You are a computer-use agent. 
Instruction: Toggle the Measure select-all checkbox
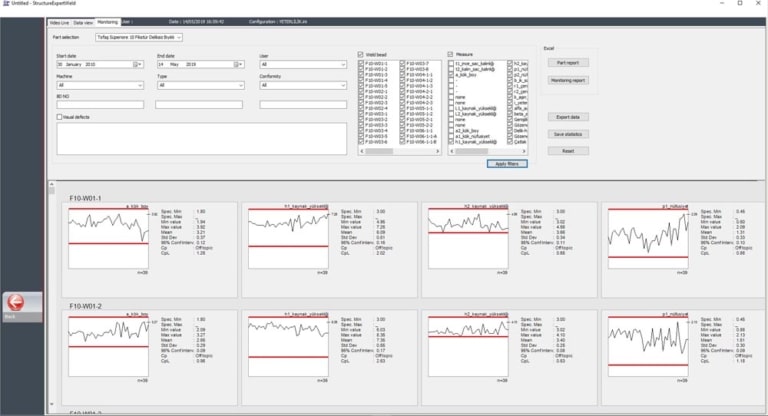point(451,54)
